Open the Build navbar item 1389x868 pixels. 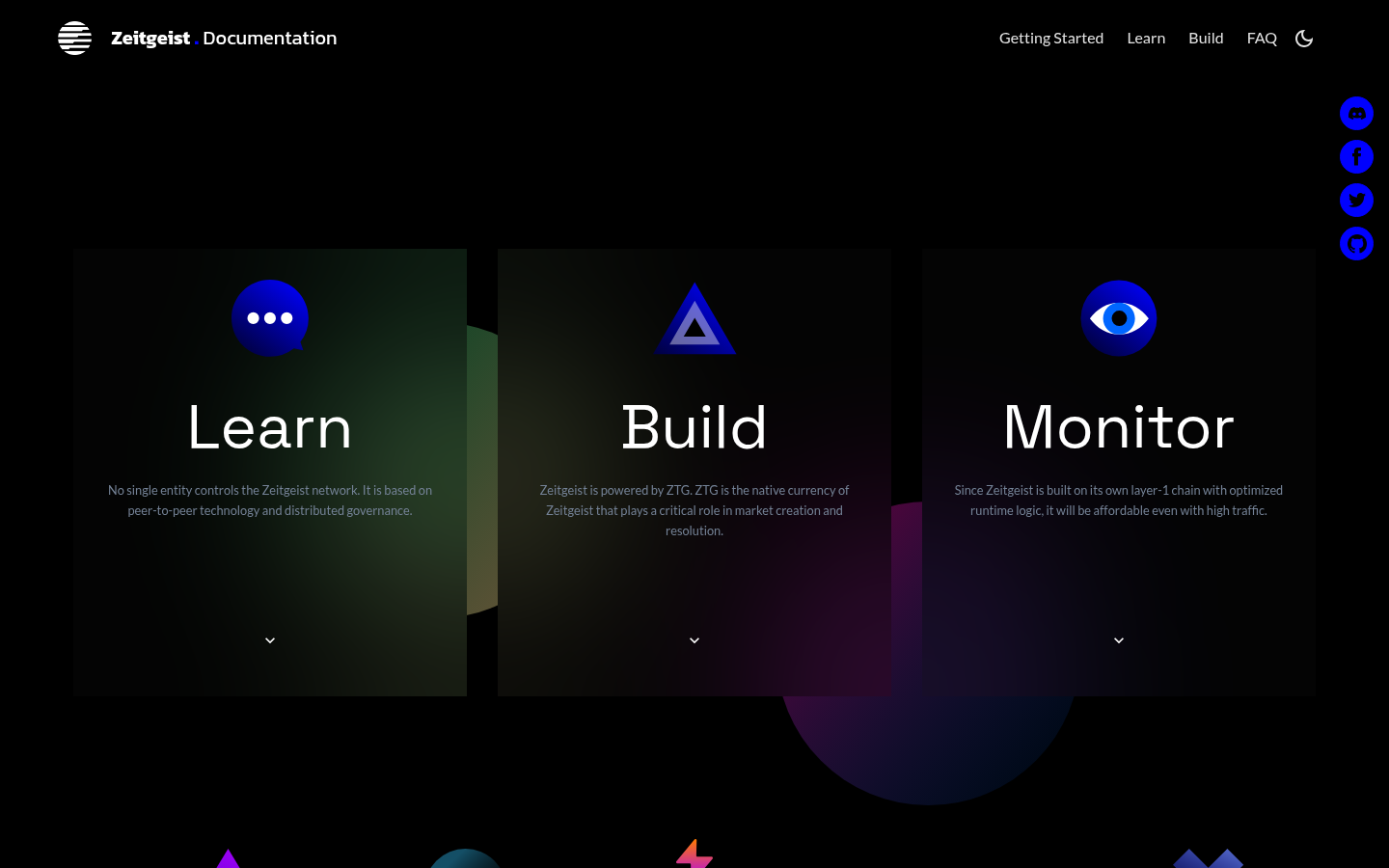click(1206, 39)
